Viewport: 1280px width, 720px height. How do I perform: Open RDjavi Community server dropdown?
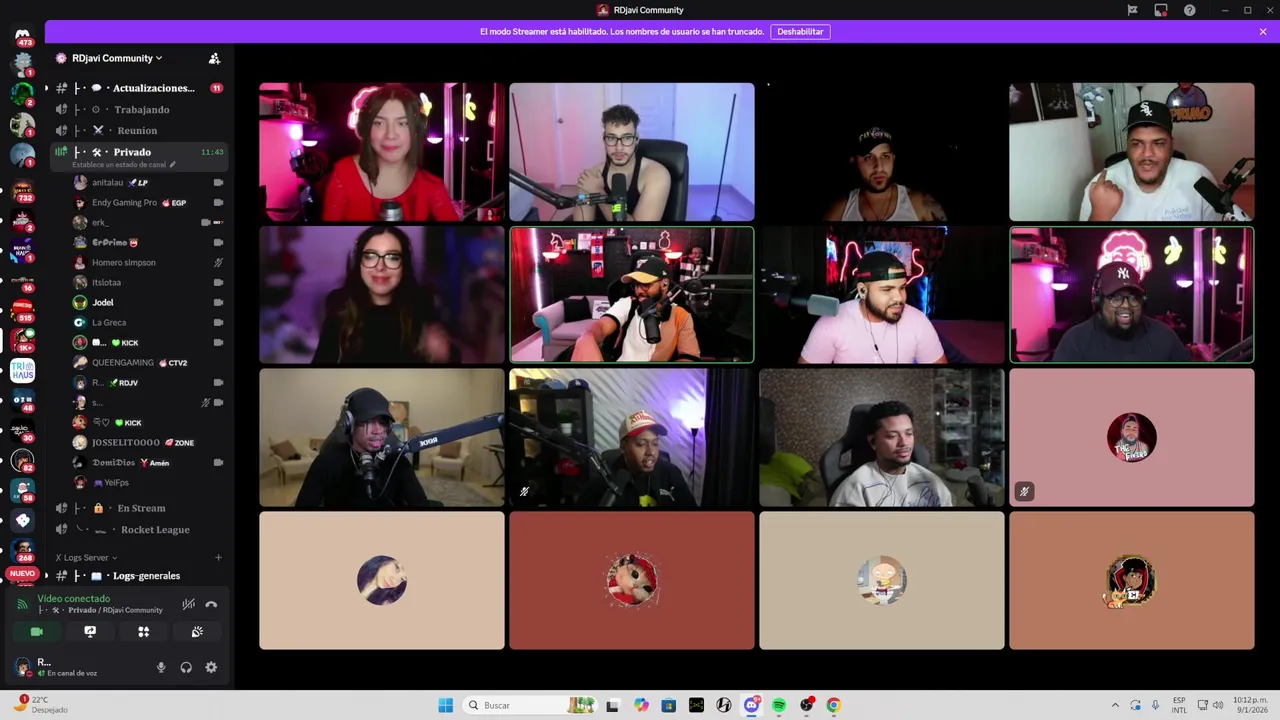coord(117,58)
